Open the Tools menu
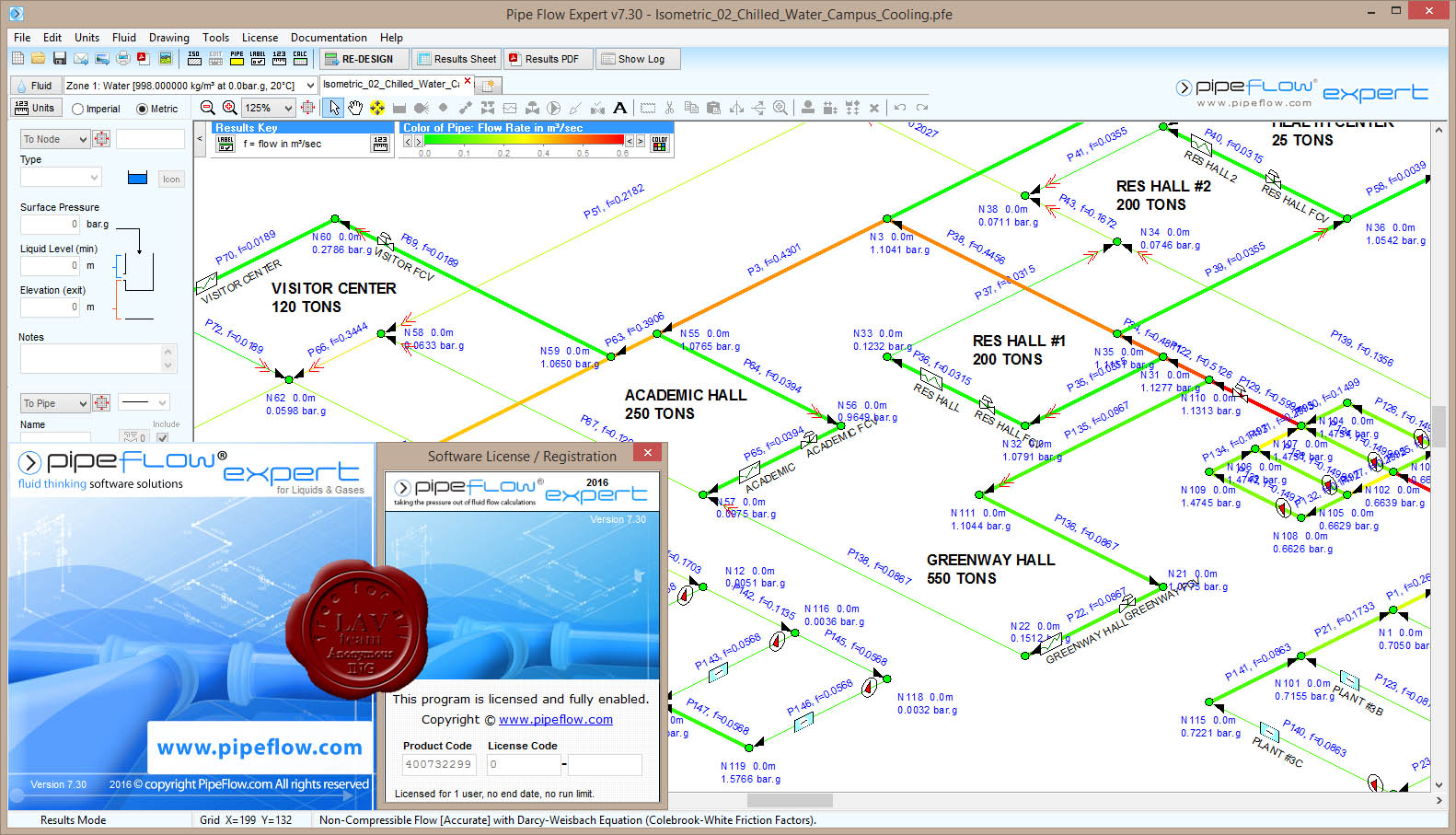The width and height of the screenshot is (1456, 835). coord(215,38)
